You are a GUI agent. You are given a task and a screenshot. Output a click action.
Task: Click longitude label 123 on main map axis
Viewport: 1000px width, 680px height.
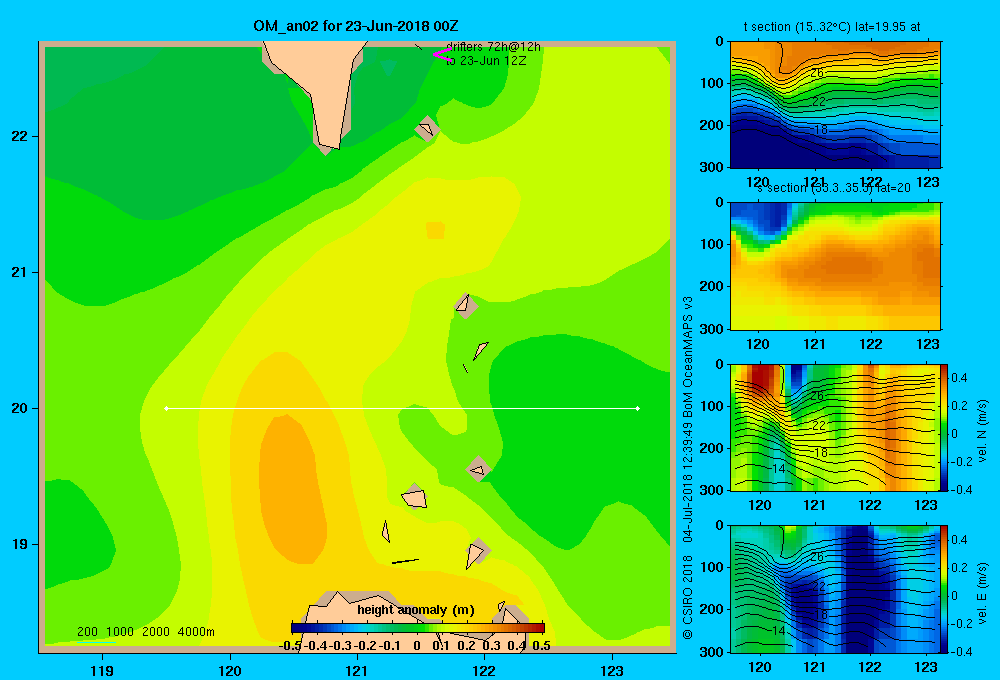[612, 670]
